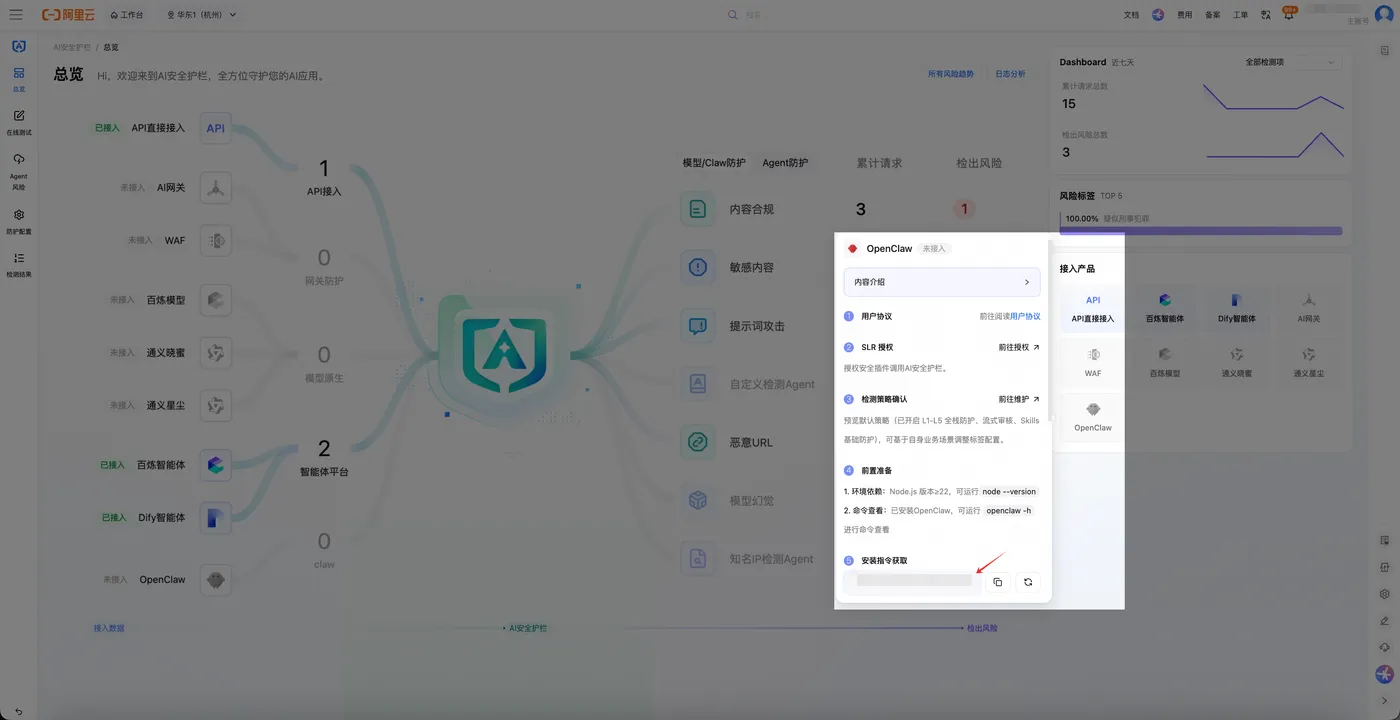This screenshot has width=1400, height=720.
Task: Select Dify智能体 card under 接入产品
Action: [1236, 308]
